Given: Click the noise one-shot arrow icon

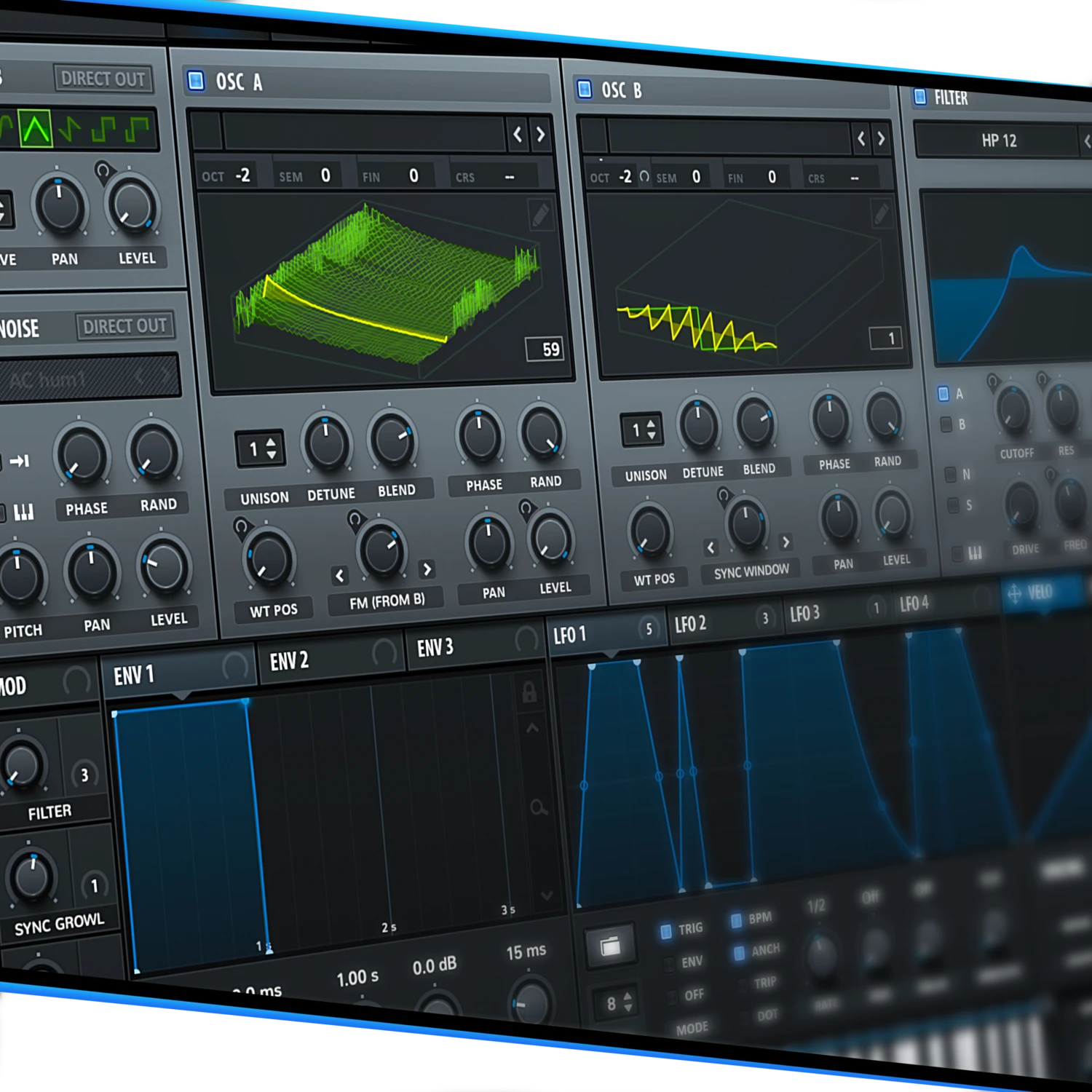Looking at the screenshot, I should (19, 461).
